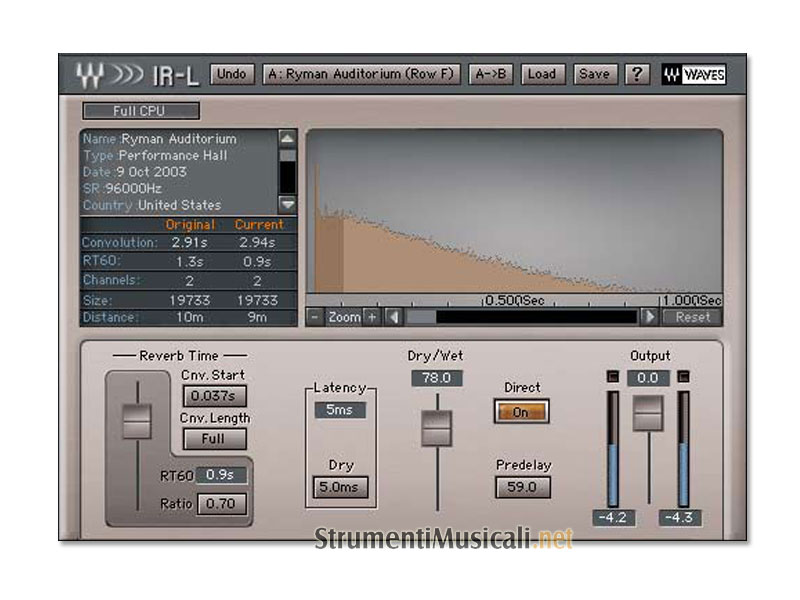Click the Predelay value field

point(523,487)
